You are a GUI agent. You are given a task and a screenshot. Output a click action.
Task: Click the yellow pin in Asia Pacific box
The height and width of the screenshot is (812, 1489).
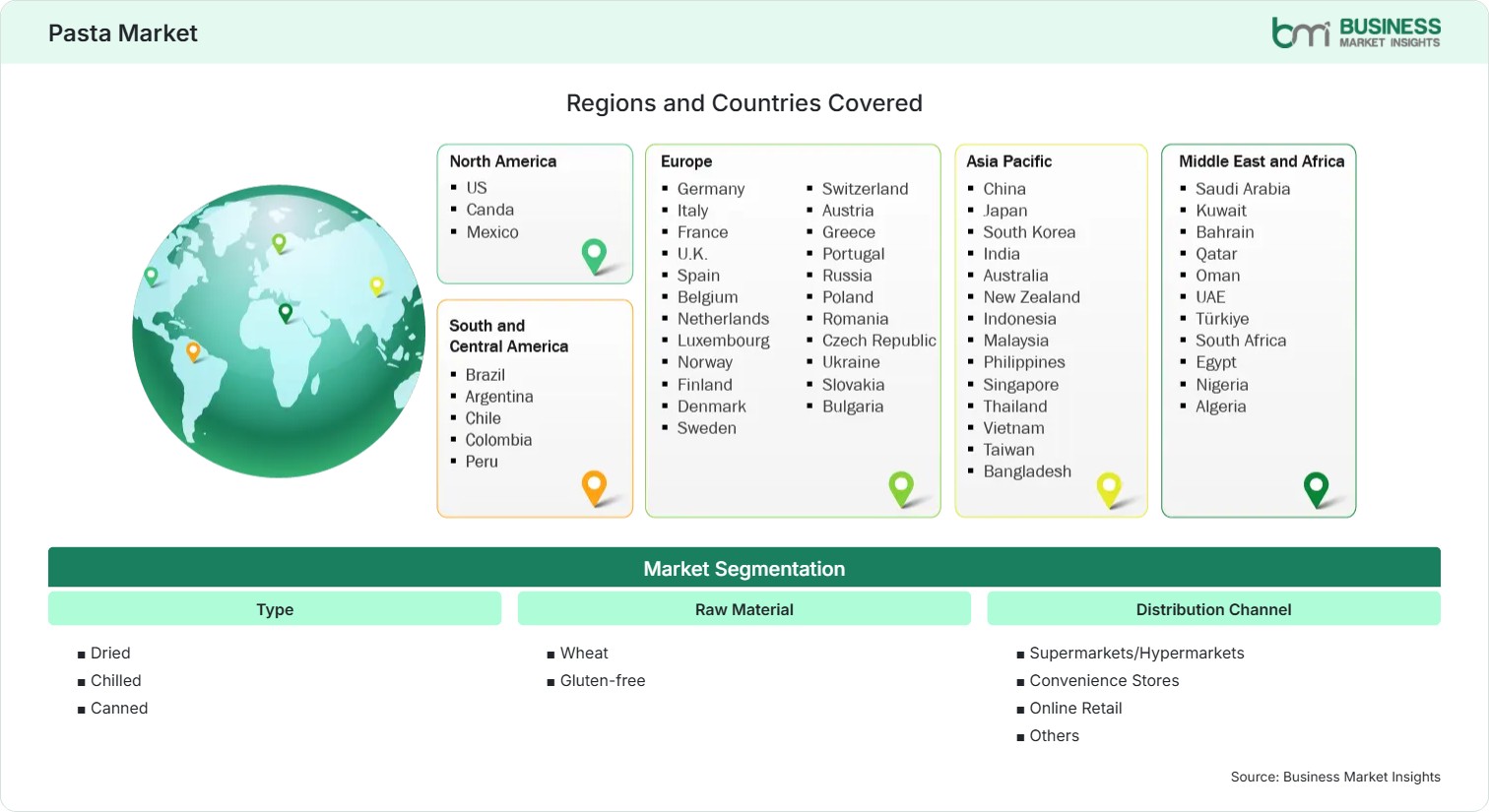click(x=1109, y=489)
